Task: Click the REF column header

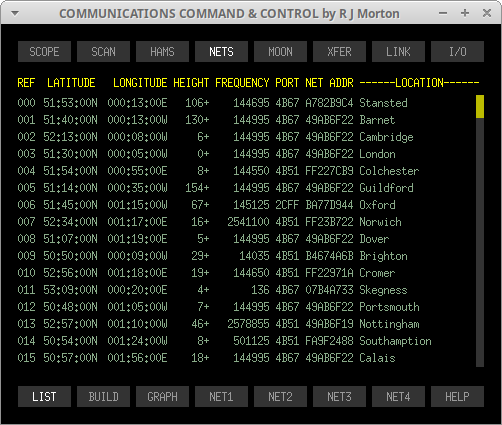Action: click(x=26, y=83)
